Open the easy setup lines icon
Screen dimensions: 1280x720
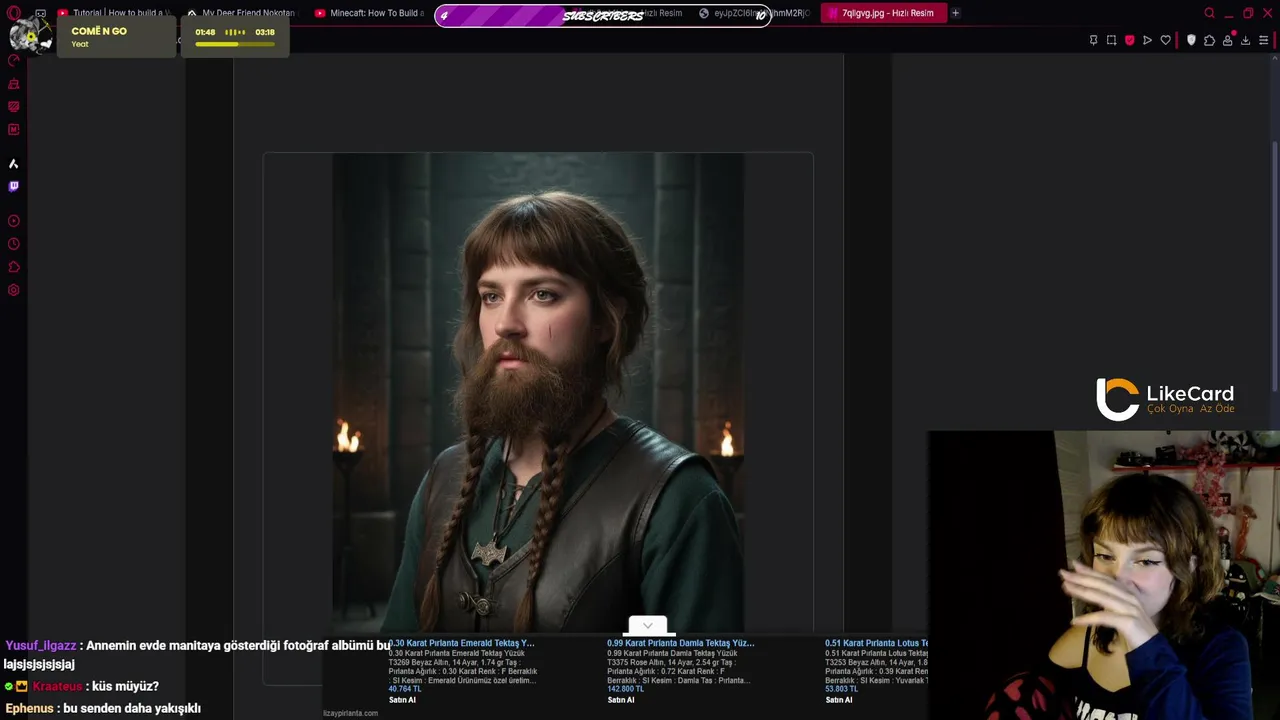pos(1264,40)
